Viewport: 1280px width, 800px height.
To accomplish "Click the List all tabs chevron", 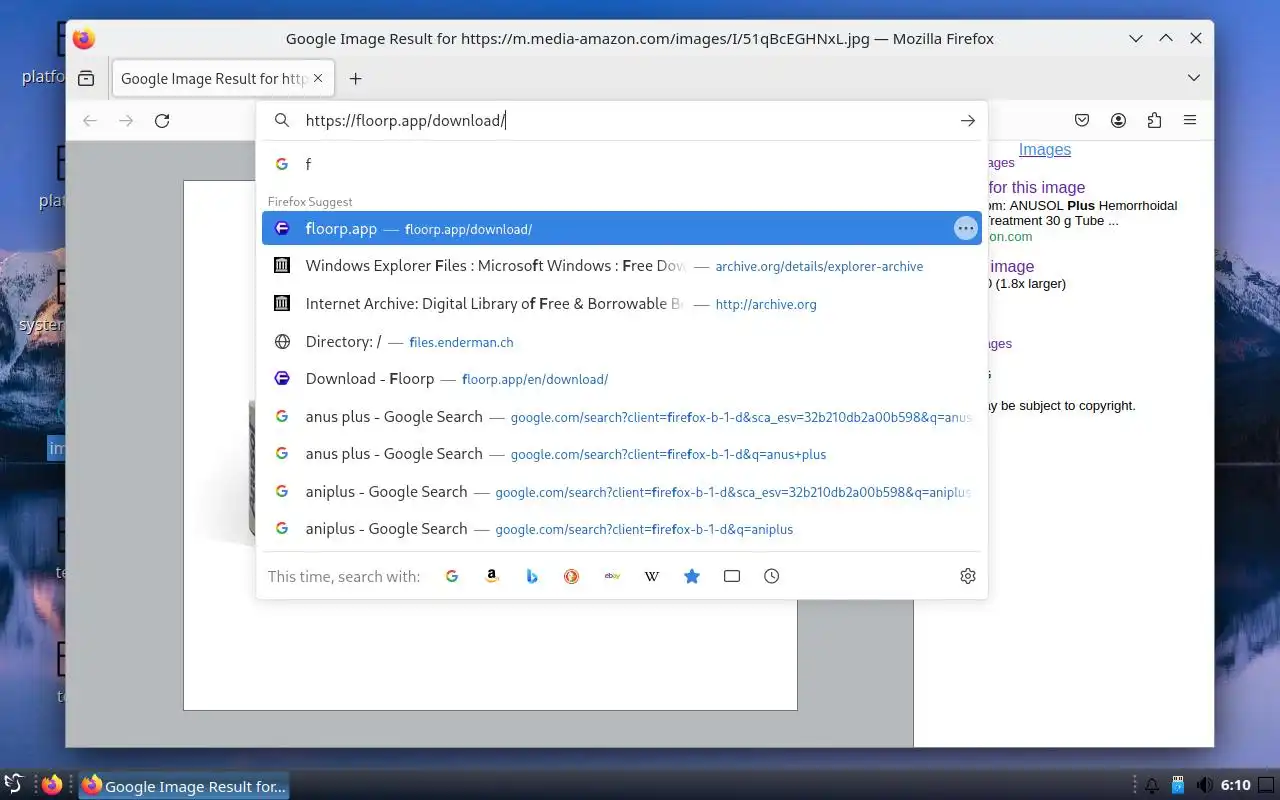I will point(1194,78).
